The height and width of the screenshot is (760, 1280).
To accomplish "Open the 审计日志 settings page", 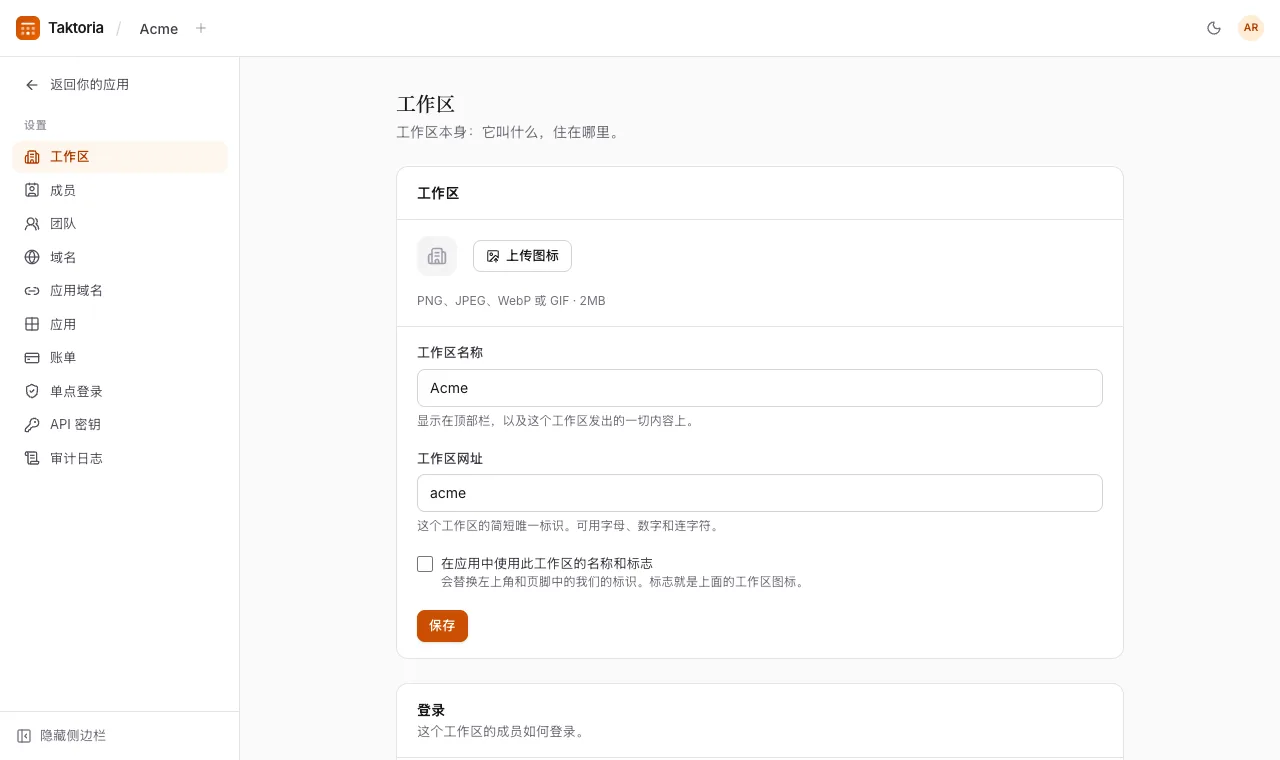I will click(x=120, y=458).
